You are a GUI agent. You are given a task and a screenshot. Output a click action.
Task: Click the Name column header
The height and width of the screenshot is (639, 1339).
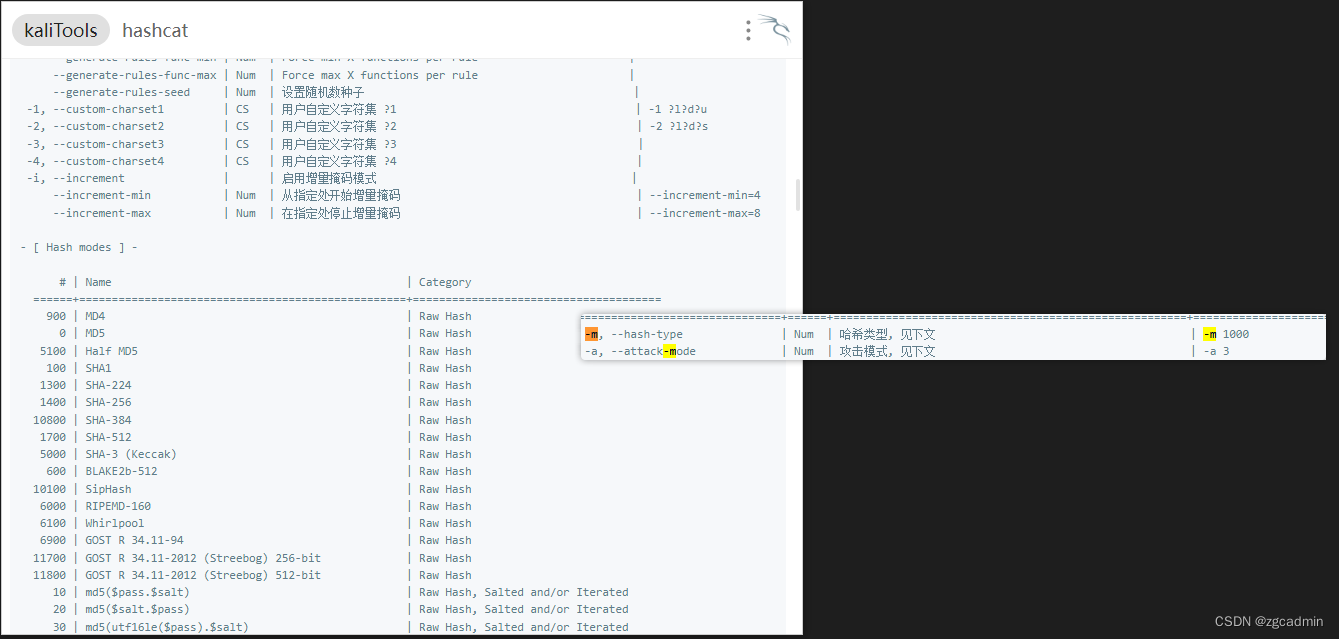click(x=98, y=282)
